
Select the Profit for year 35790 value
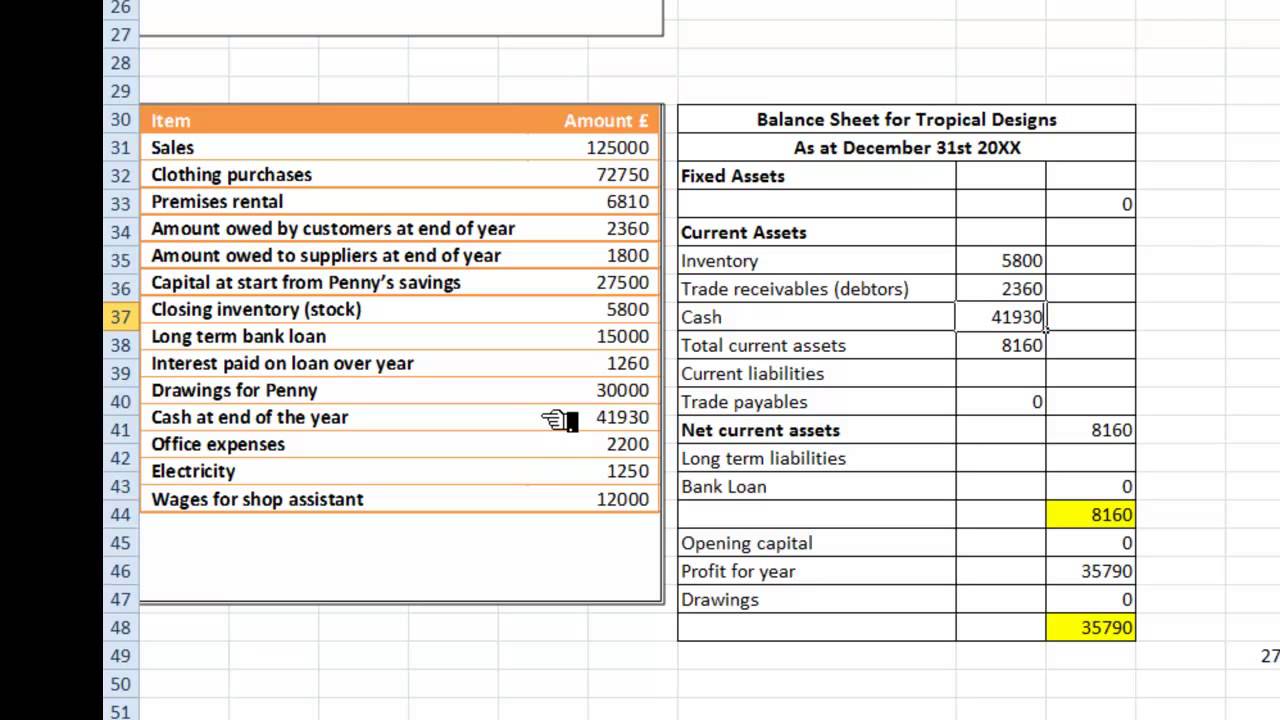(1091, 571)
